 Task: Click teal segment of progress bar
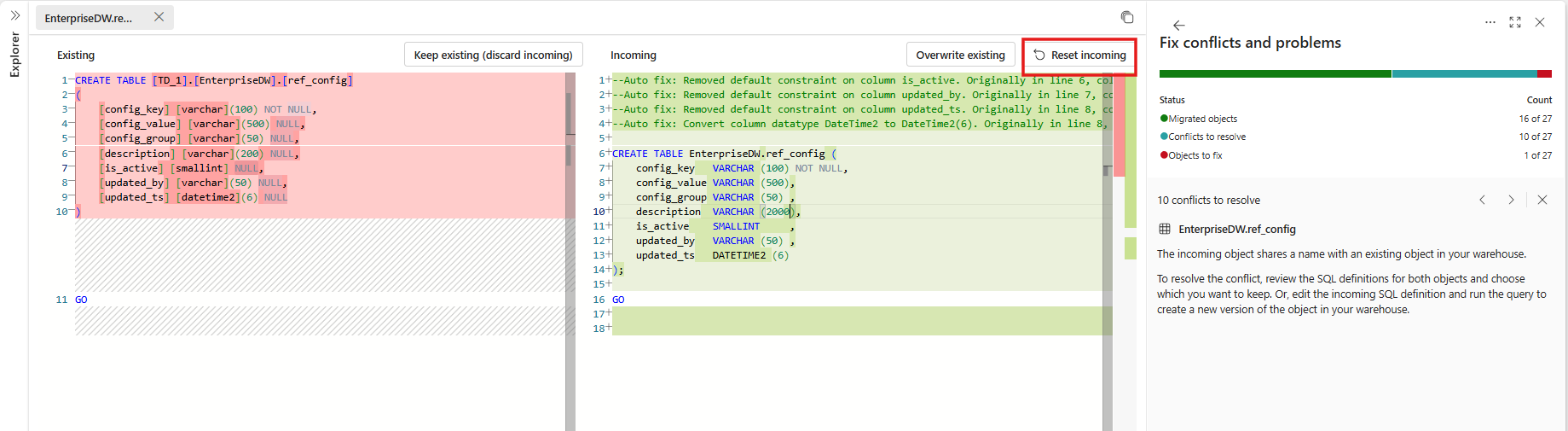[1464, 74]
